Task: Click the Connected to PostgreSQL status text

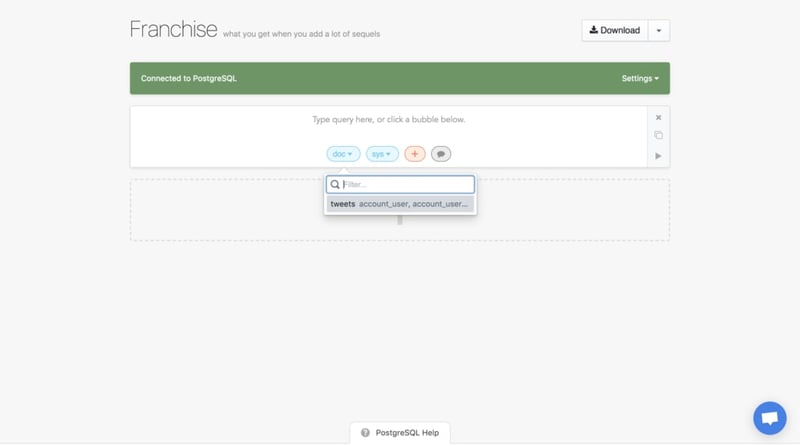Action: point(189,79)
